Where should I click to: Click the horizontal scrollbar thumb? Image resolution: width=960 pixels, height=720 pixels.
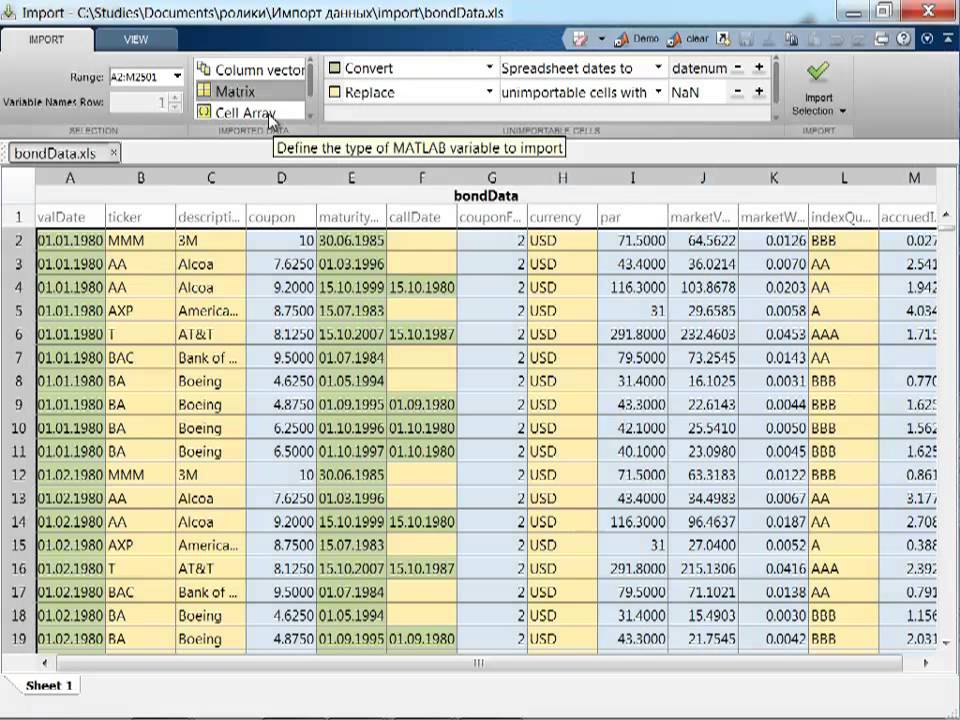pyautogui.click(x=479, y=663)
